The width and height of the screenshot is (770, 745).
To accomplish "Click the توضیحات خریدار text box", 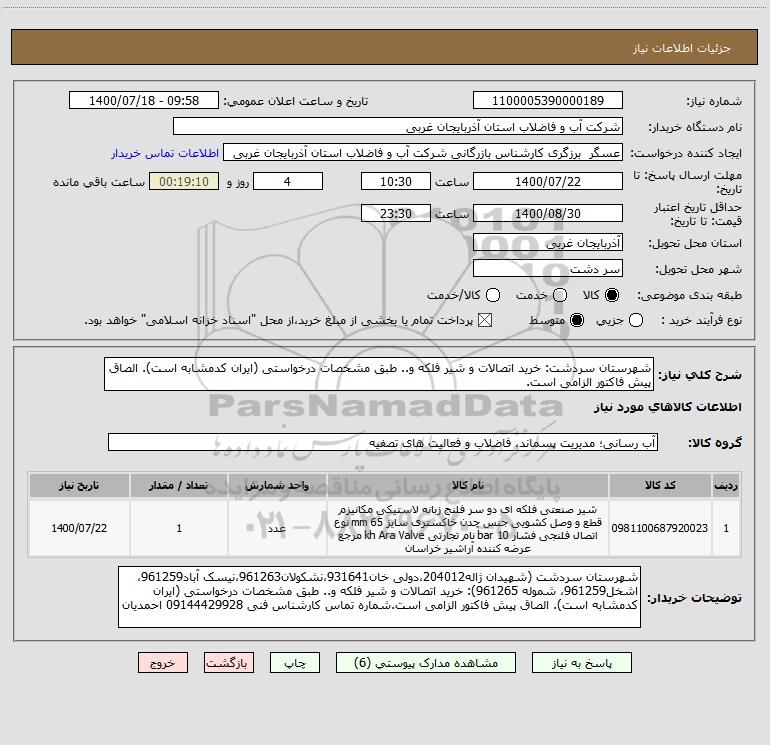I will click(x=379, y=597).
